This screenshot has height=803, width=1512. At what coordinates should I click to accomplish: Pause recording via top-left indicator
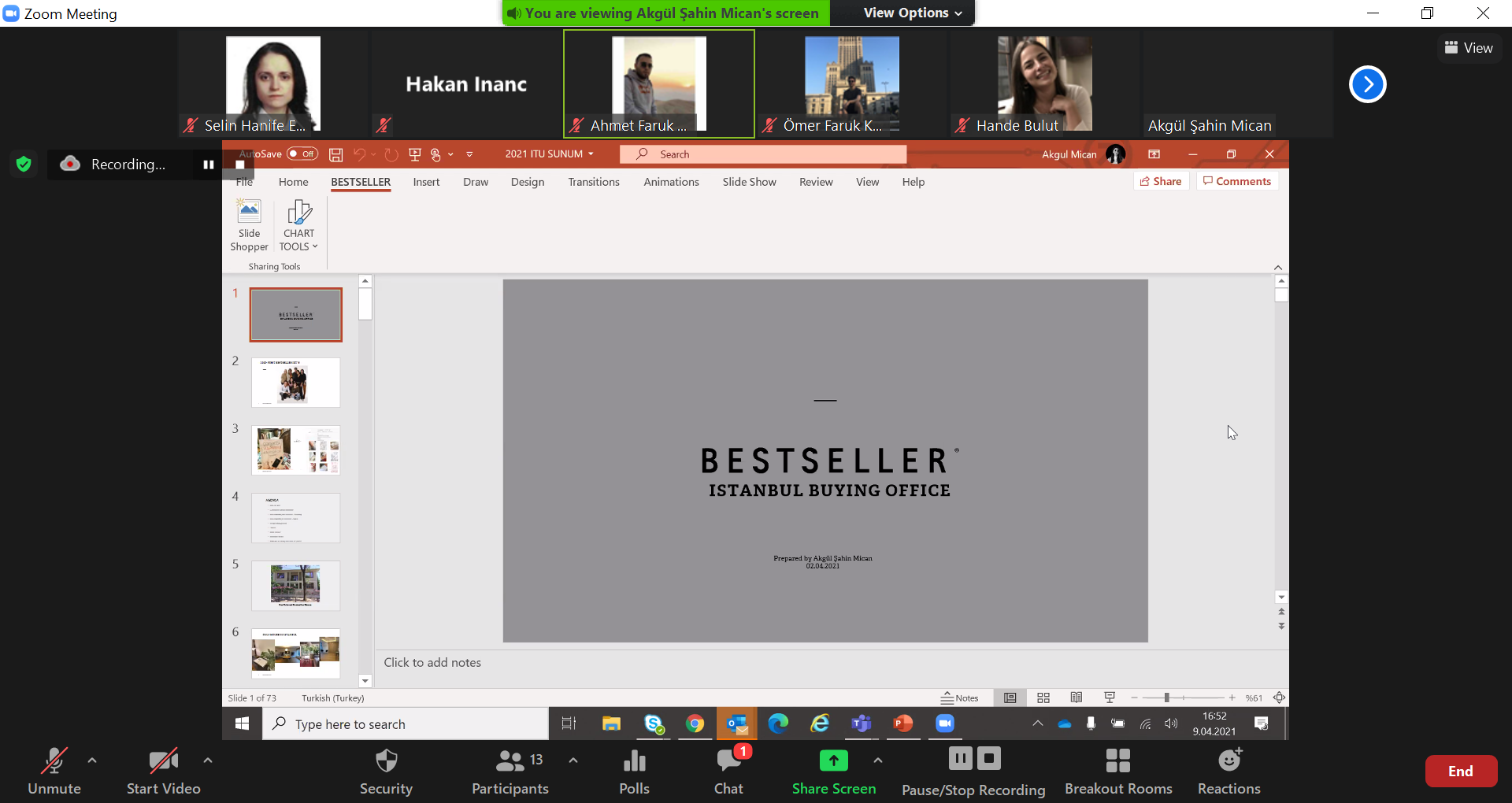[x=209, y=165]
